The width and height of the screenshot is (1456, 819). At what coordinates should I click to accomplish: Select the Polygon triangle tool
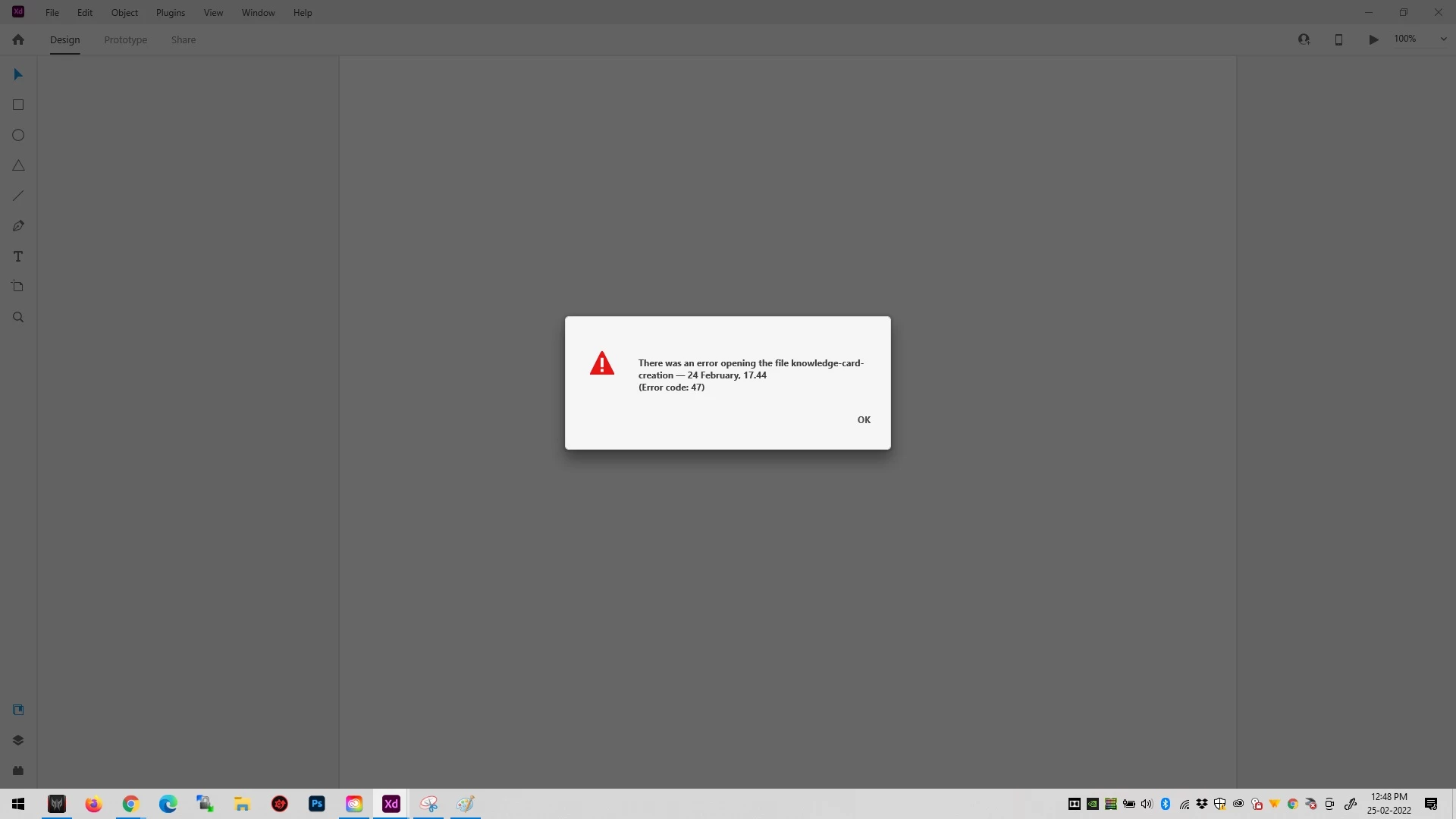coord(18,165)
